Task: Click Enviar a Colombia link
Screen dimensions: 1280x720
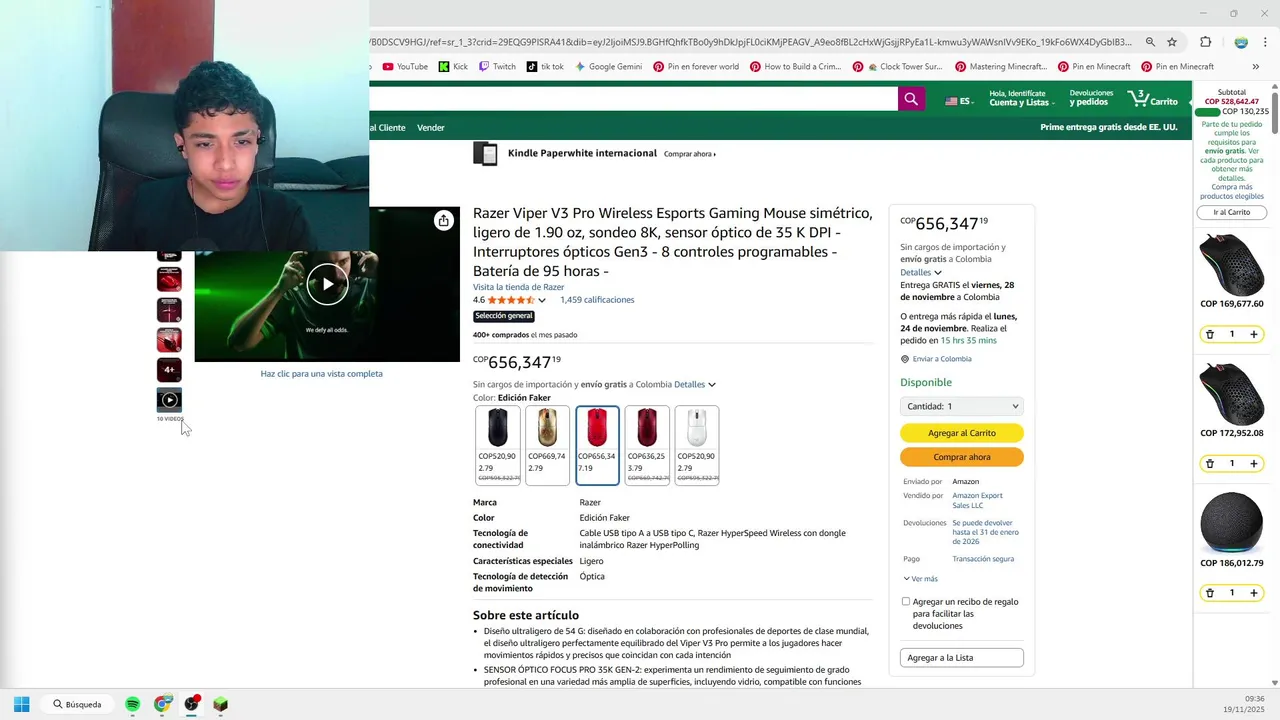Action: (942, 359)
